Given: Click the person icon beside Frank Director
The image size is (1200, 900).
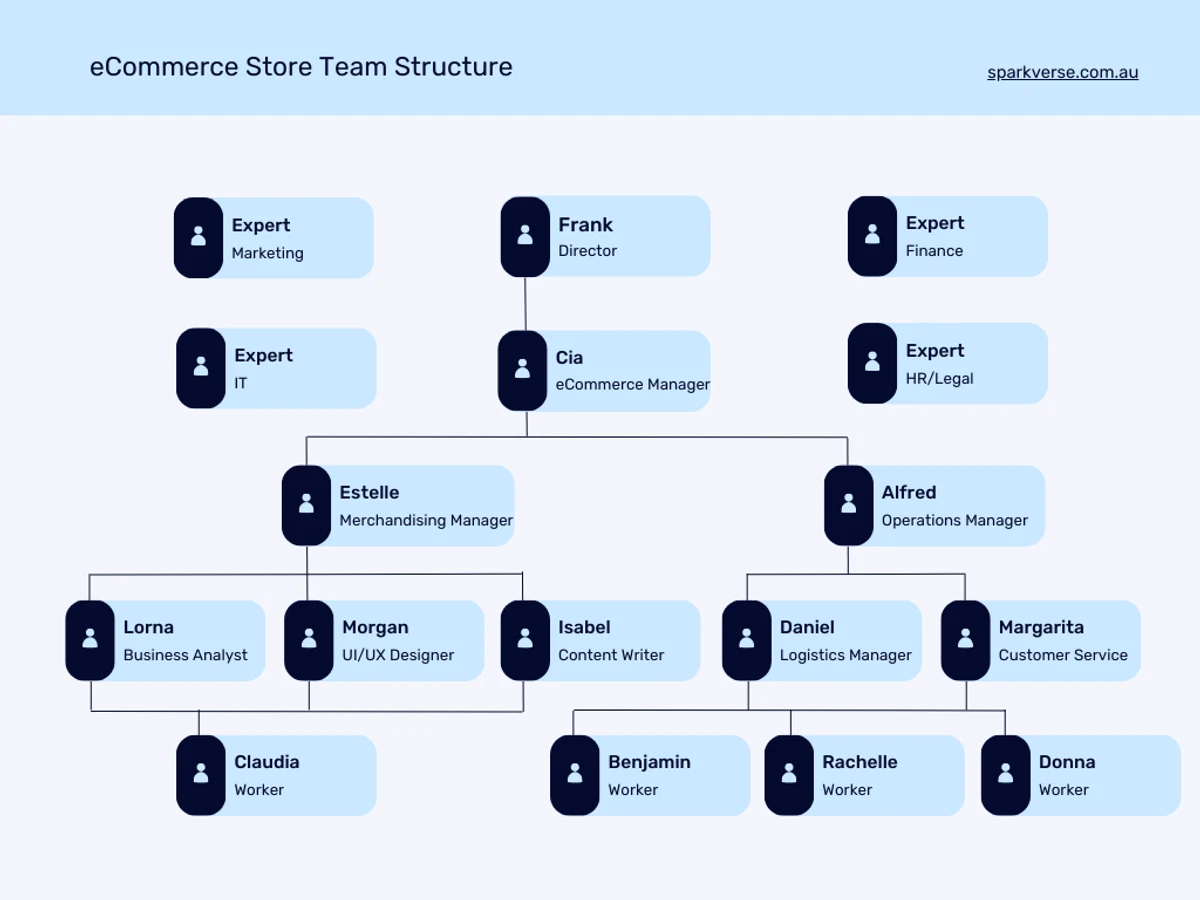Looking at the screenshot, I should (525, 237).
